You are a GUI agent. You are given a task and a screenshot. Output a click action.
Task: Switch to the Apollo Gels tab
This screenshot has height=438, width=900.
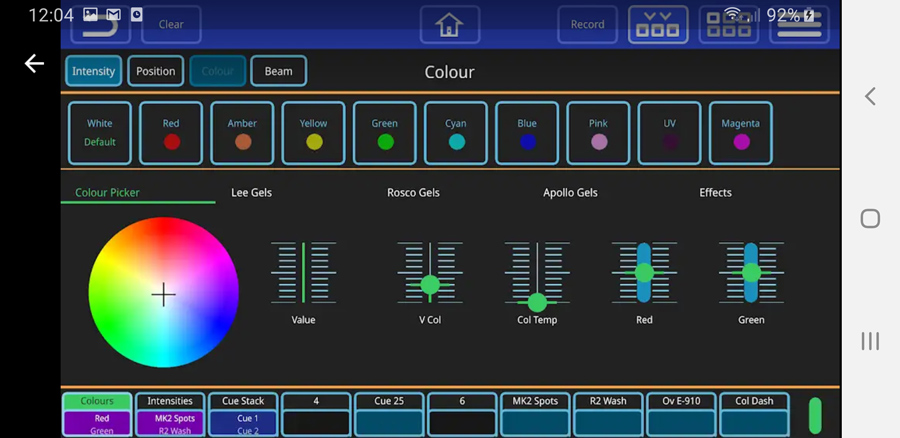click(570, 192)
